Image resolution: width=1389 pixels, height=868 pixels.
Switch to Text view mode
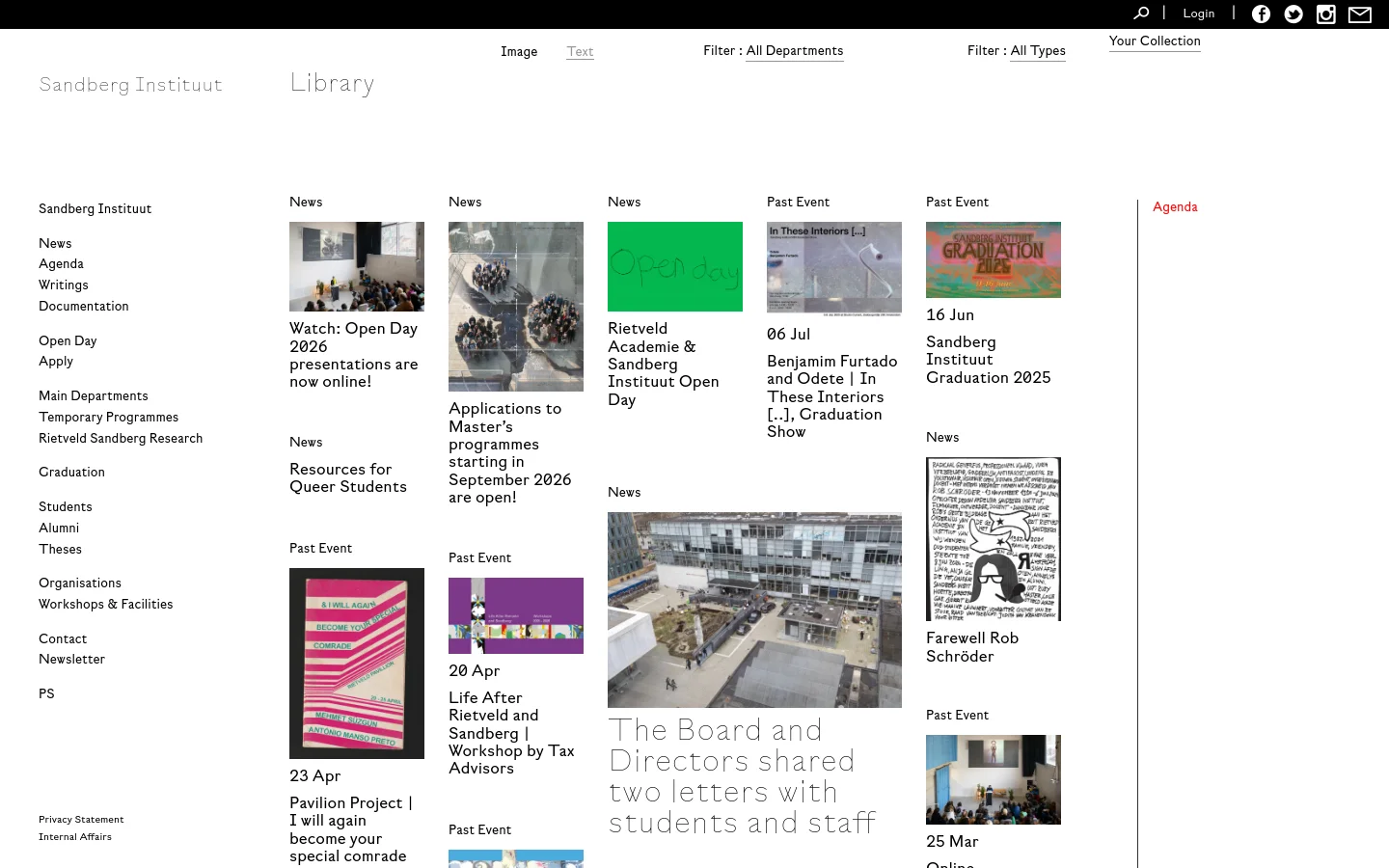[580, 52]
